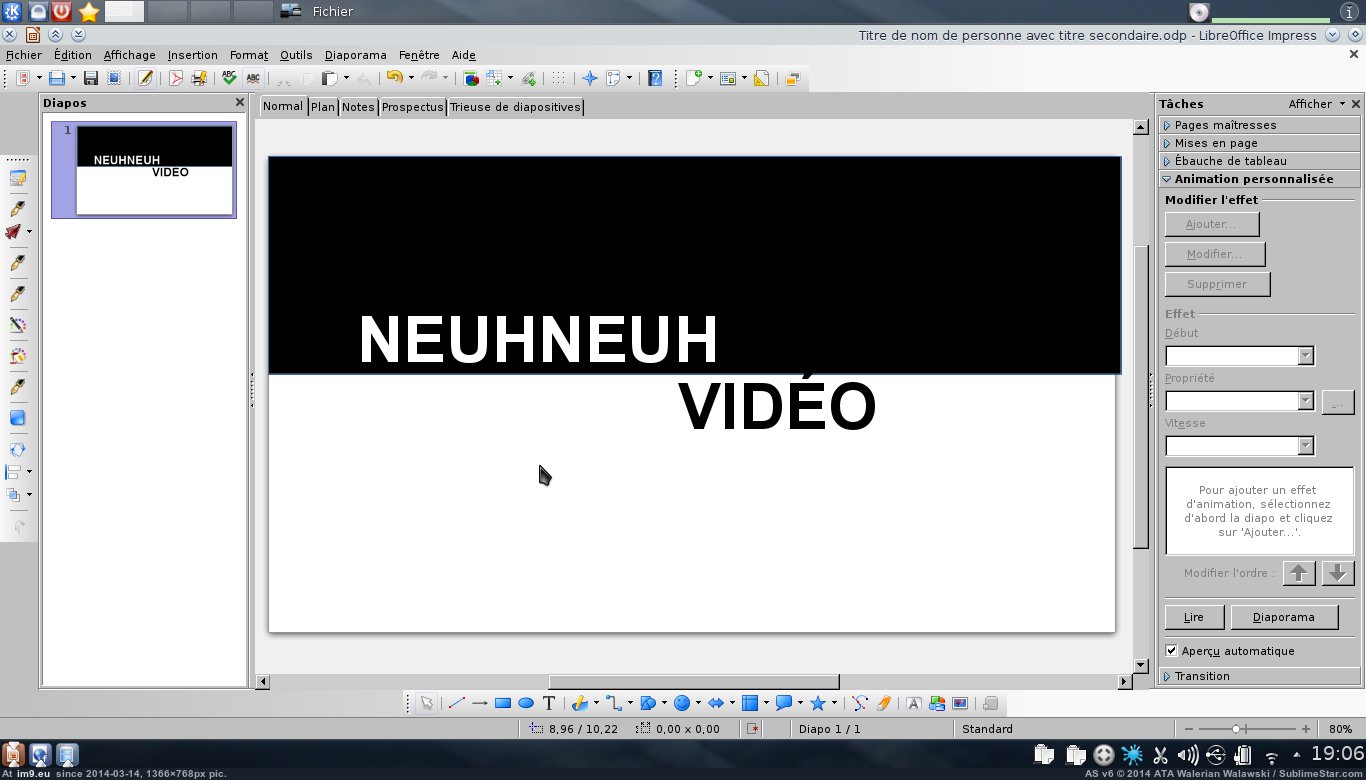
Task: Click the Spellcheck icon
Action: (230, 78)
